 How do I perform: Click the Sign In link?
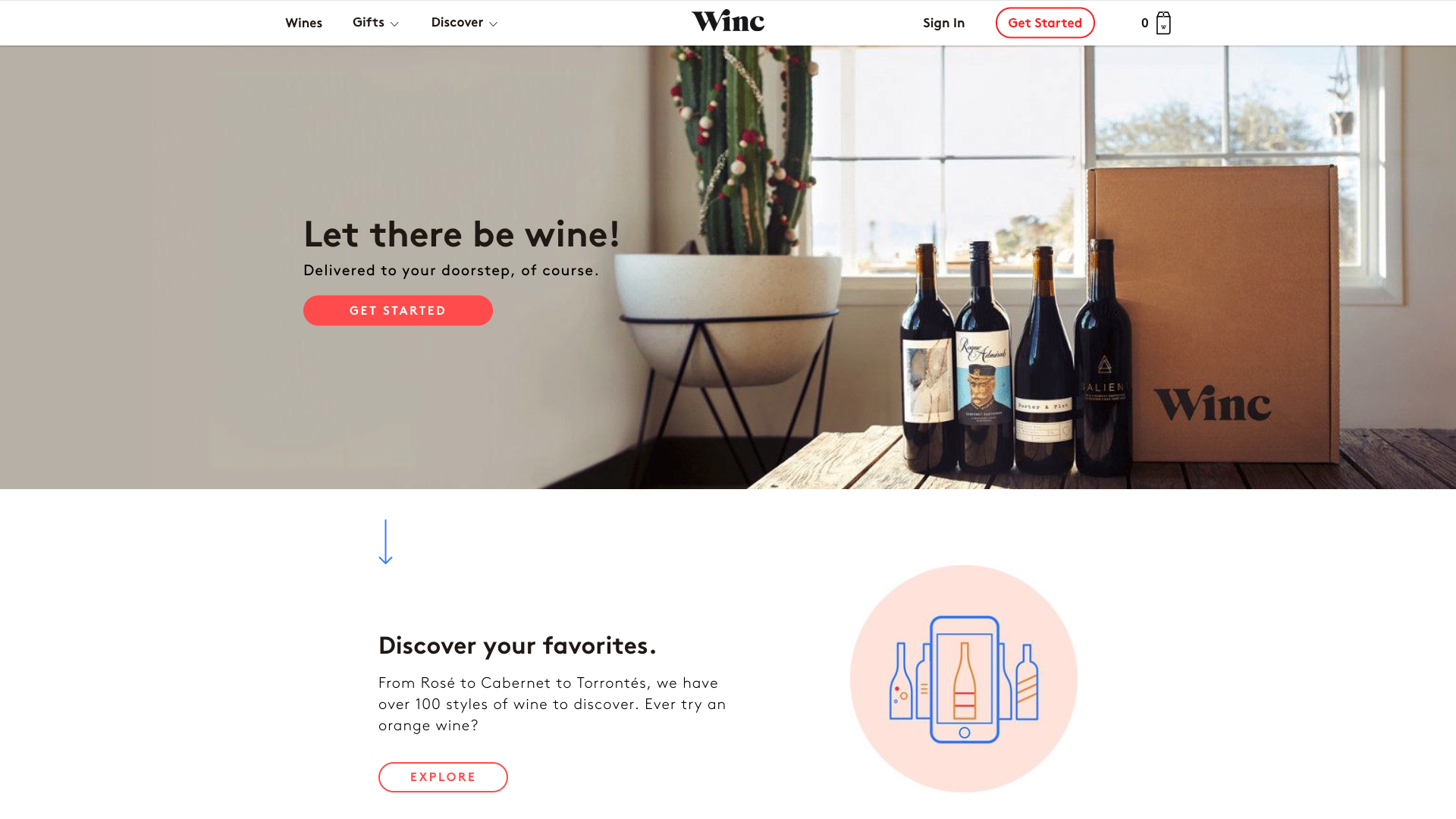pyautogui.click(x=943, y=23)
